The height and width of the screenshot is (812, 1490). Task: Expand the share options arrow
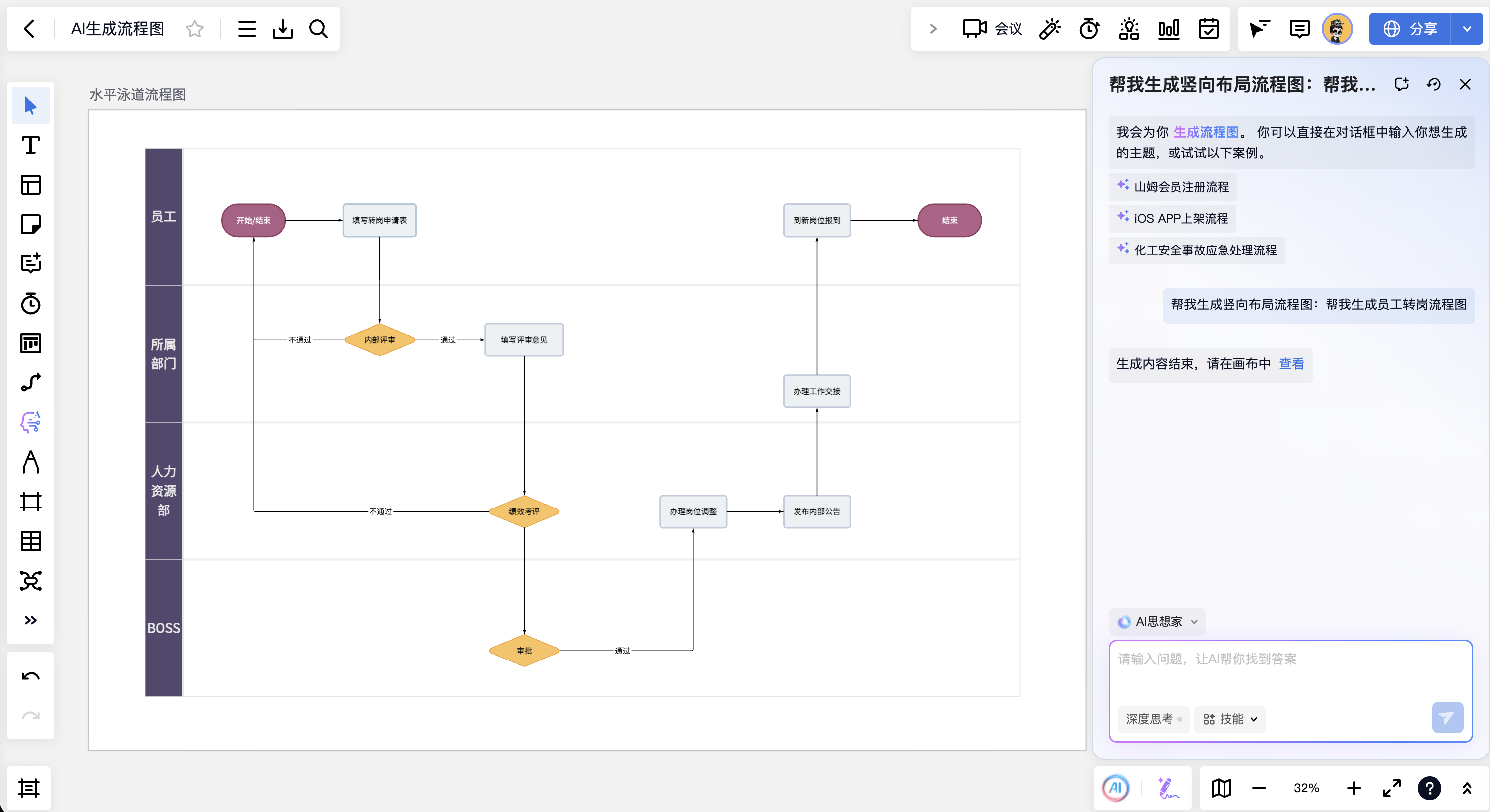click(x=1466, y=28)
